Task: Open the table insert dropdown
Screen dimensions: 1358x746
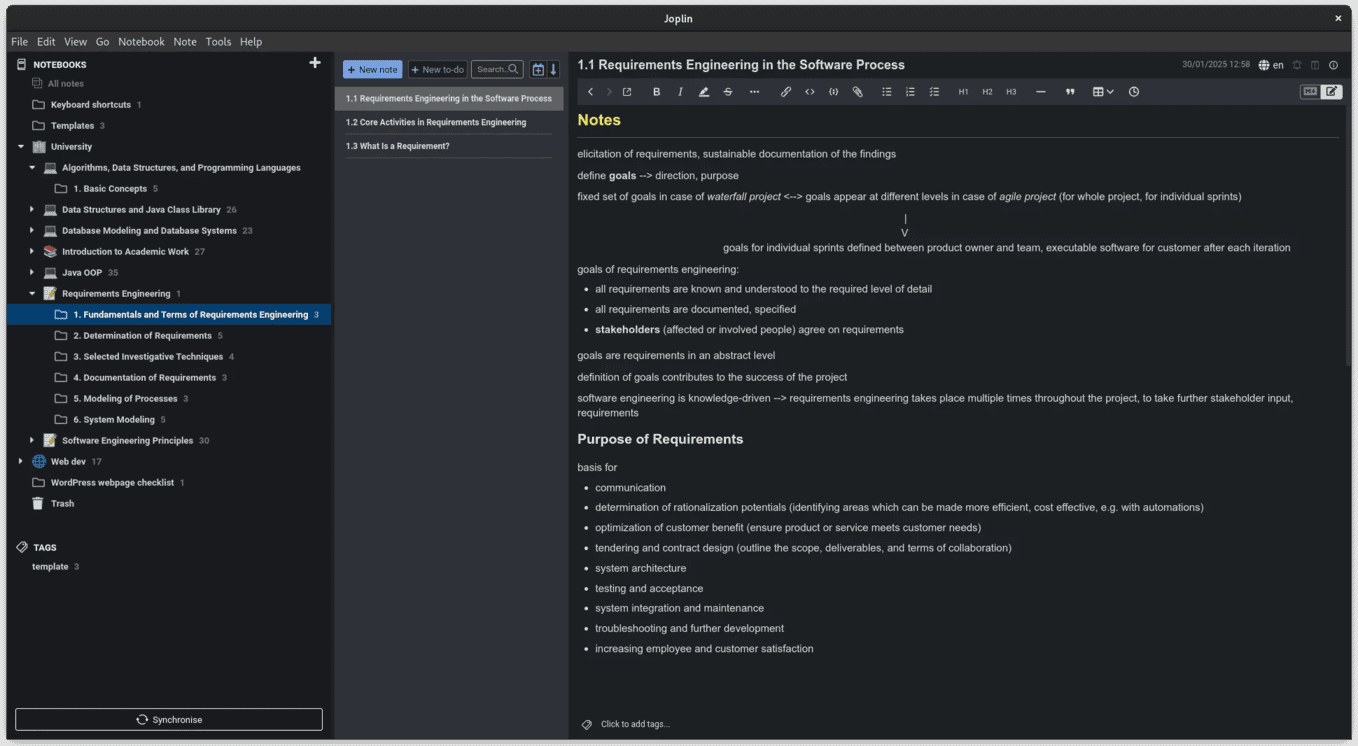Action: [1103, 92]
